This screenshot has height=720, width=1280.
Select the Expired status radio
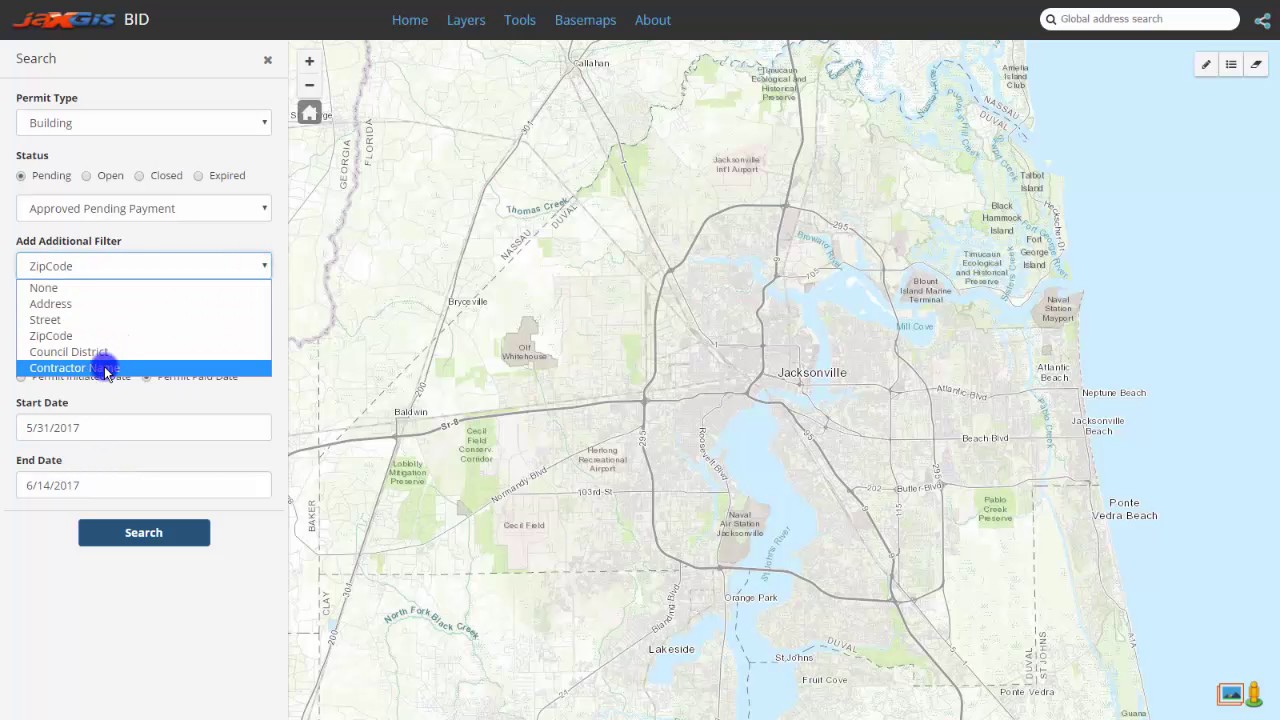pyautogui.click(x=198, y=176)
